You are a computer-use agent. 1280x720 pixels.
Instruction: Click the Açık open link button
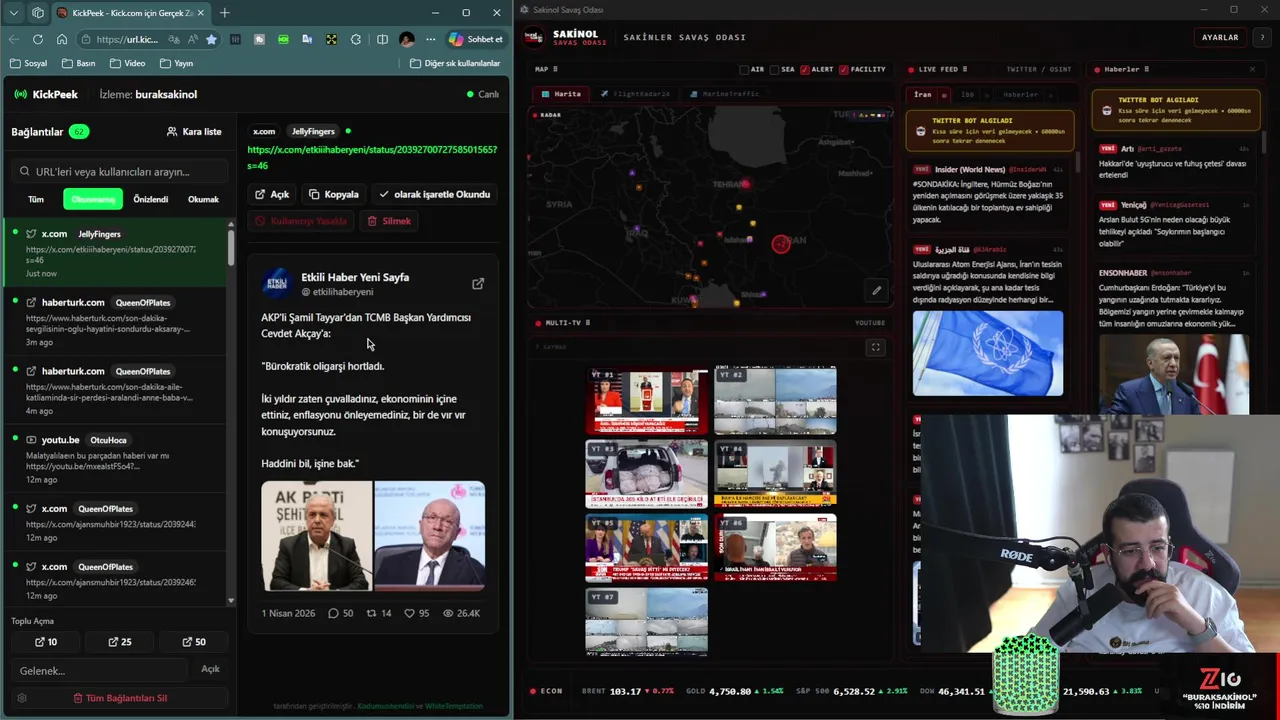pyautogui.click(x=272, y=194)
